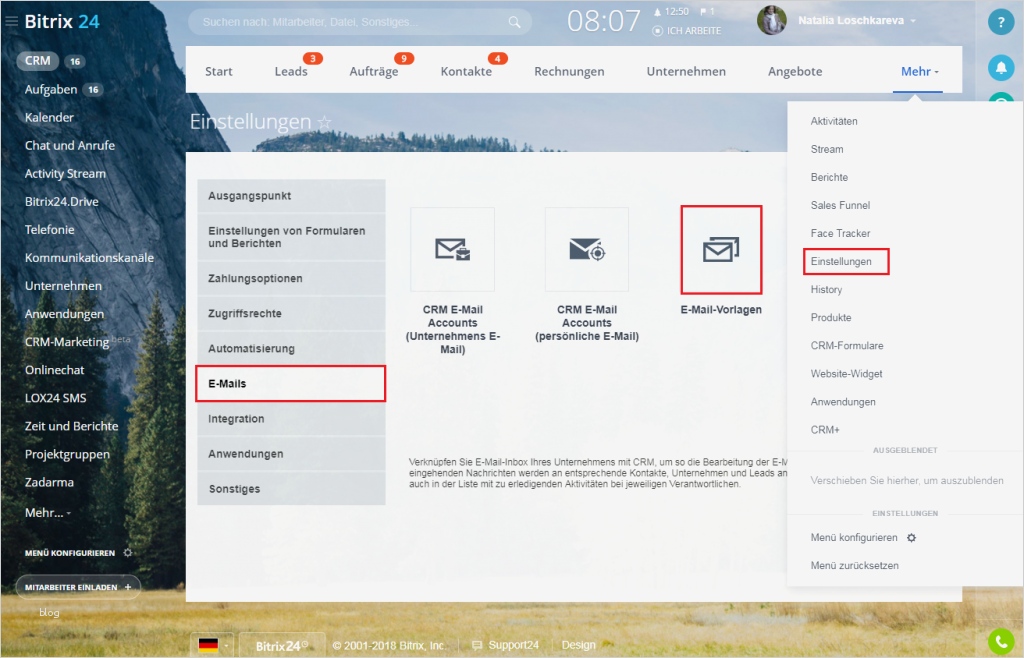
Task: Click the ICH ARBEITE status icon
Action: coord(658,31)
